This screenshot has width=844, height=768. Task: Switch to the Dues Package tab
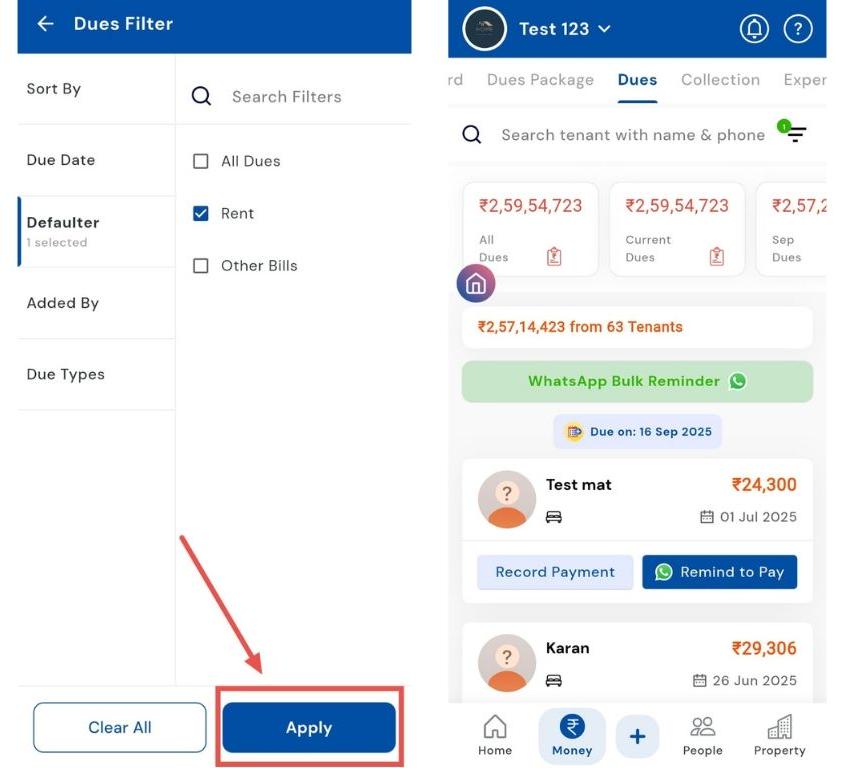click(540, 80)
